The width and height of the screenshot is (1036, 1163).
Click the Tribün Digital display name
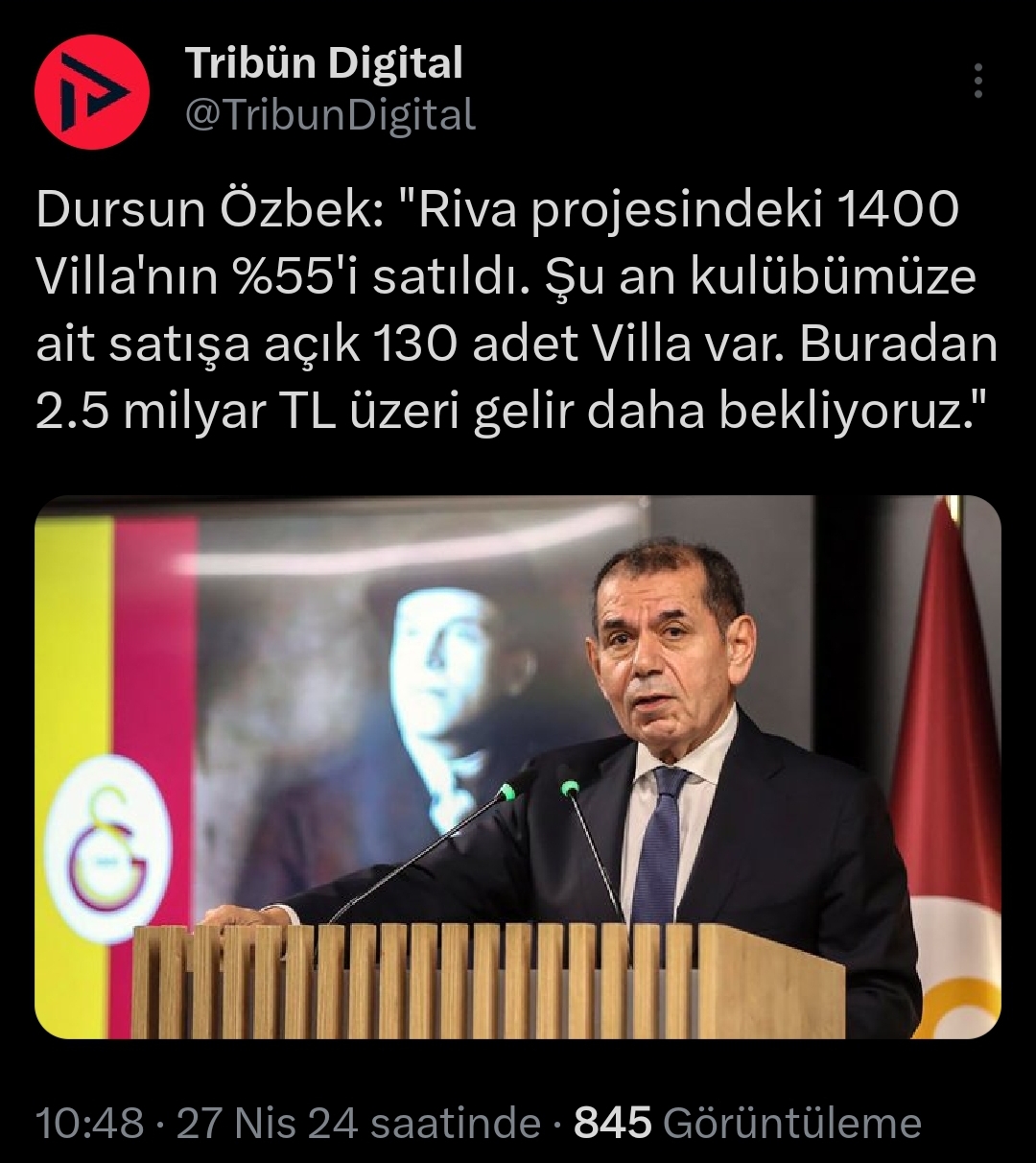[x=324, y=63]
